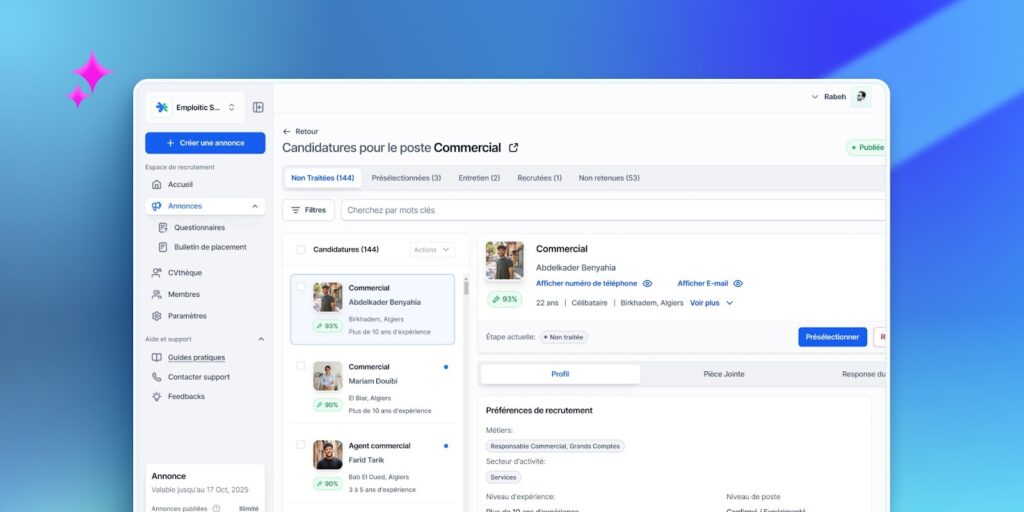
Task: Open the Pièce Jointe tab
Action: coord(723,374)
